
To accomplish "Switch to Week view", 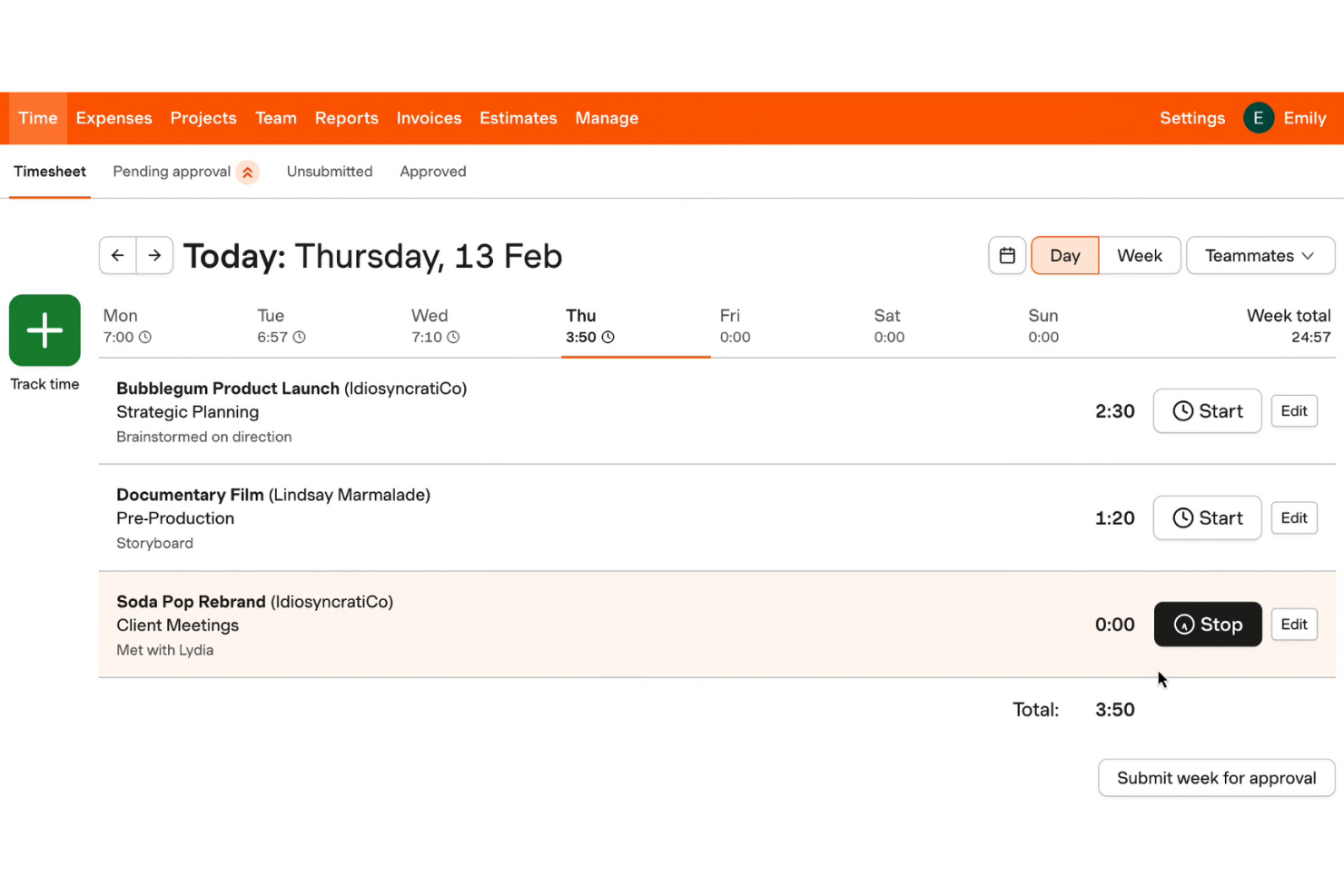I will pos(1140,255).
